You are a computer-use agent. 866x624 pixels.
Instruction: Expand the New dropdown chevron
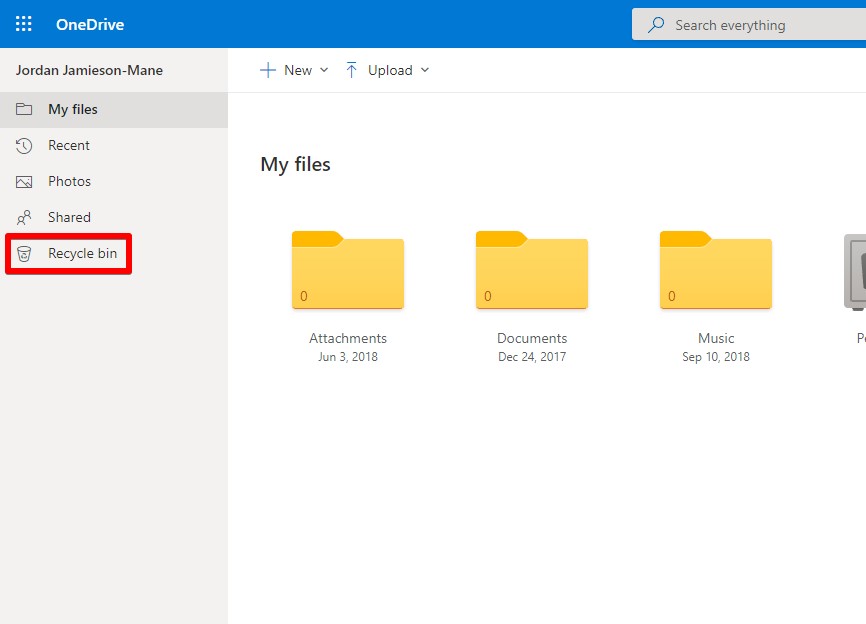point(324,70)
